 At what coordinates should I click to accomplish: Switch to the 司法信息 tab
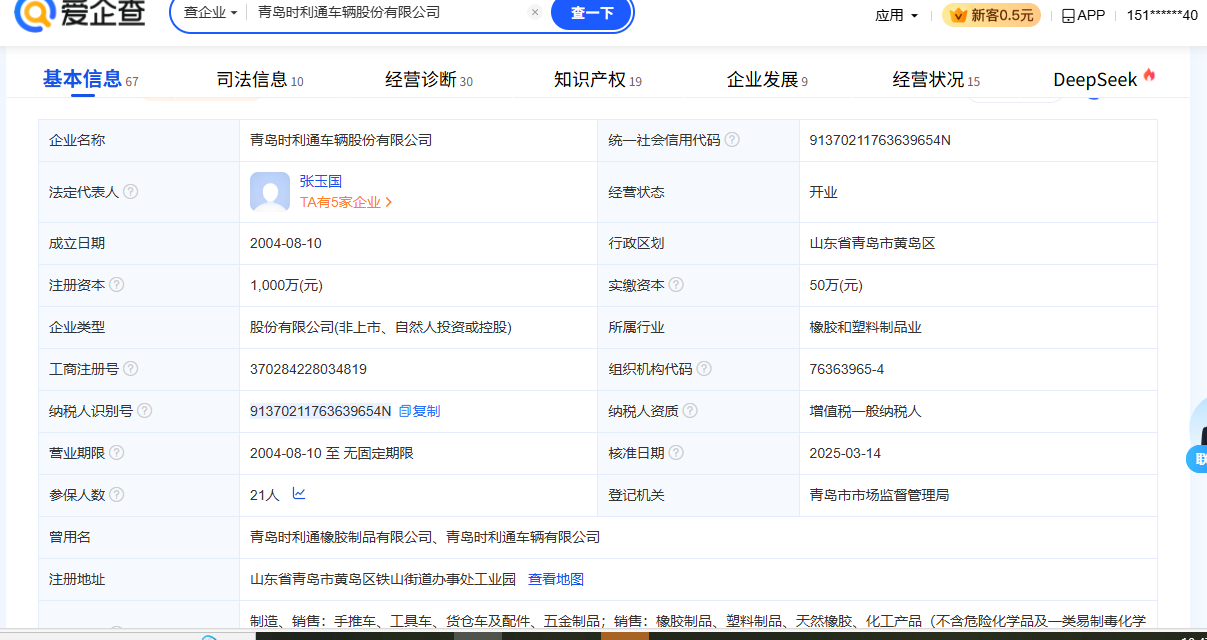[259, 80]
